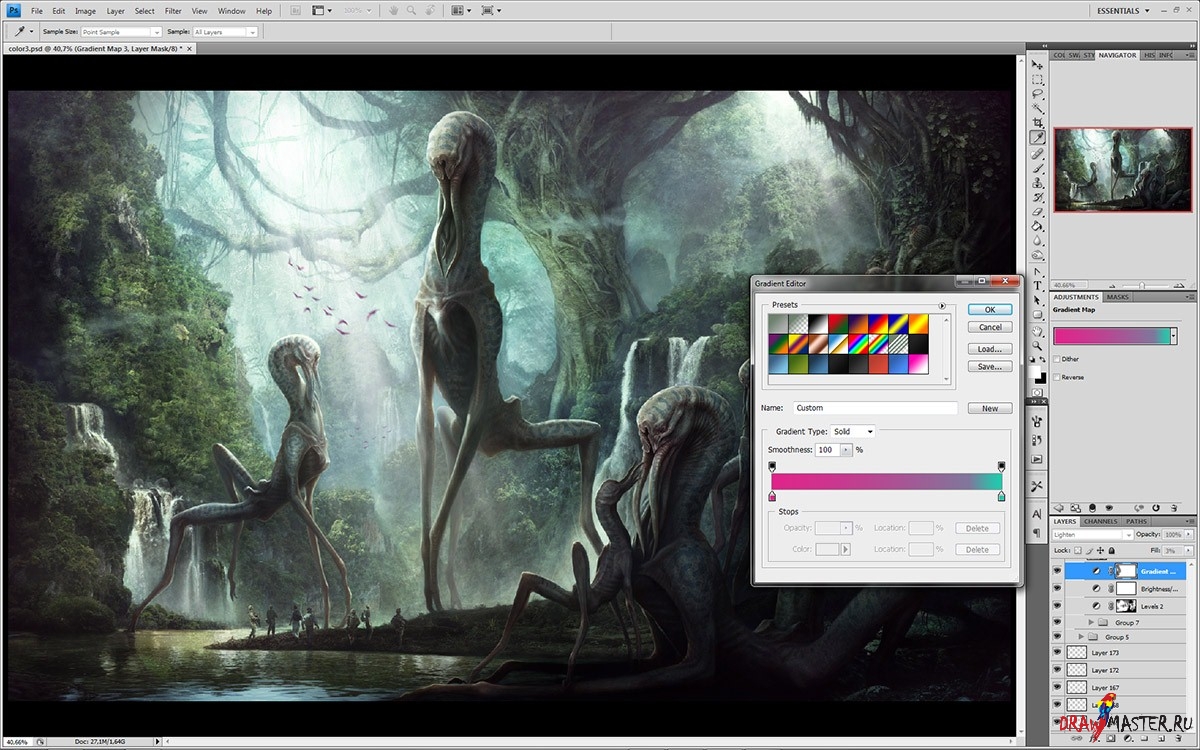The width and height of the screenshot is (1200, 750).
Task: Select the Eraser tool
Action: coord(1037,212)
